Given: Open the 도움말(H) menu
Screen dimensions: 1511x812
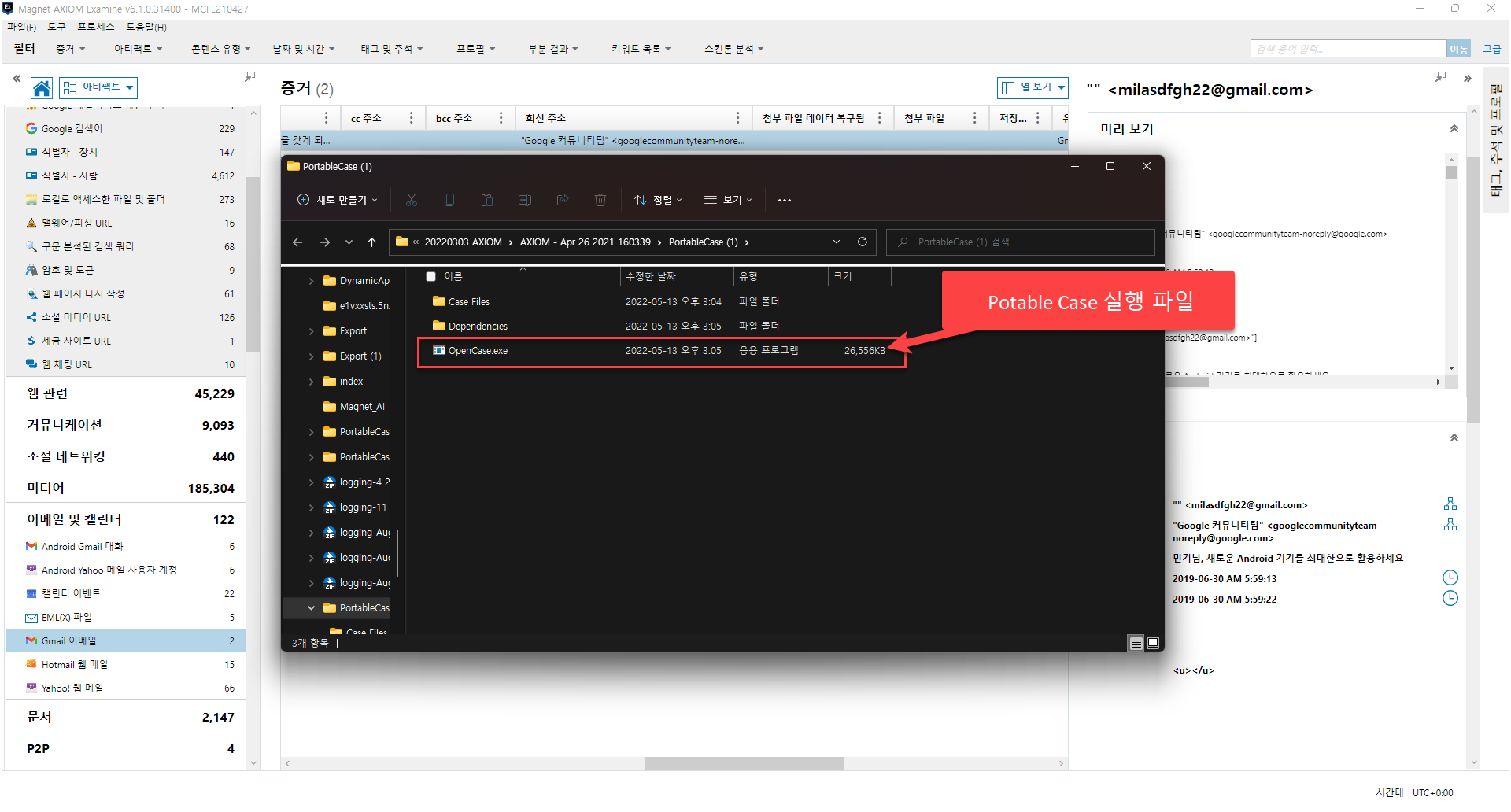Looking at the screenshot, I should pyautogui.click(x=146, y=27).
